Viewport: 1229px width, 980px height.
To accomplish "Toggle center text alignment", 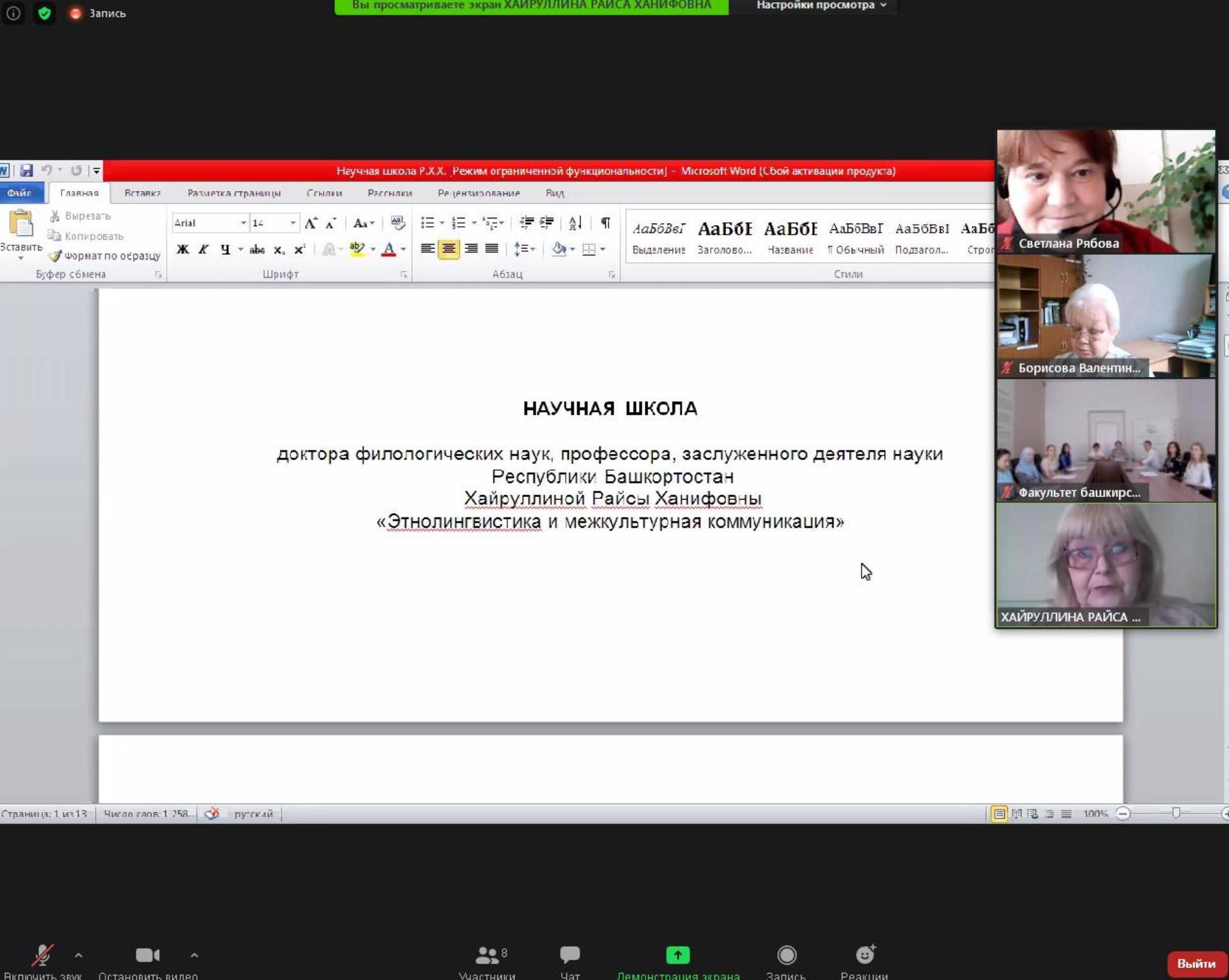I will (449, 249).
